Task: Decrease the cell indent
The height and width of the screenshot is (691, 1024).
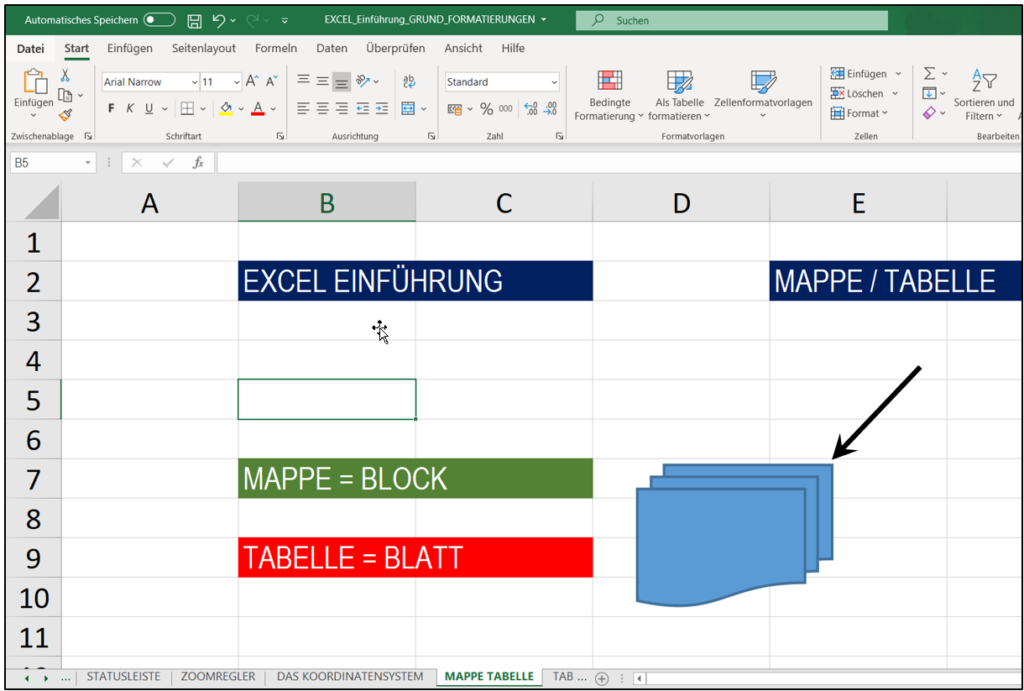Action: 362,108
